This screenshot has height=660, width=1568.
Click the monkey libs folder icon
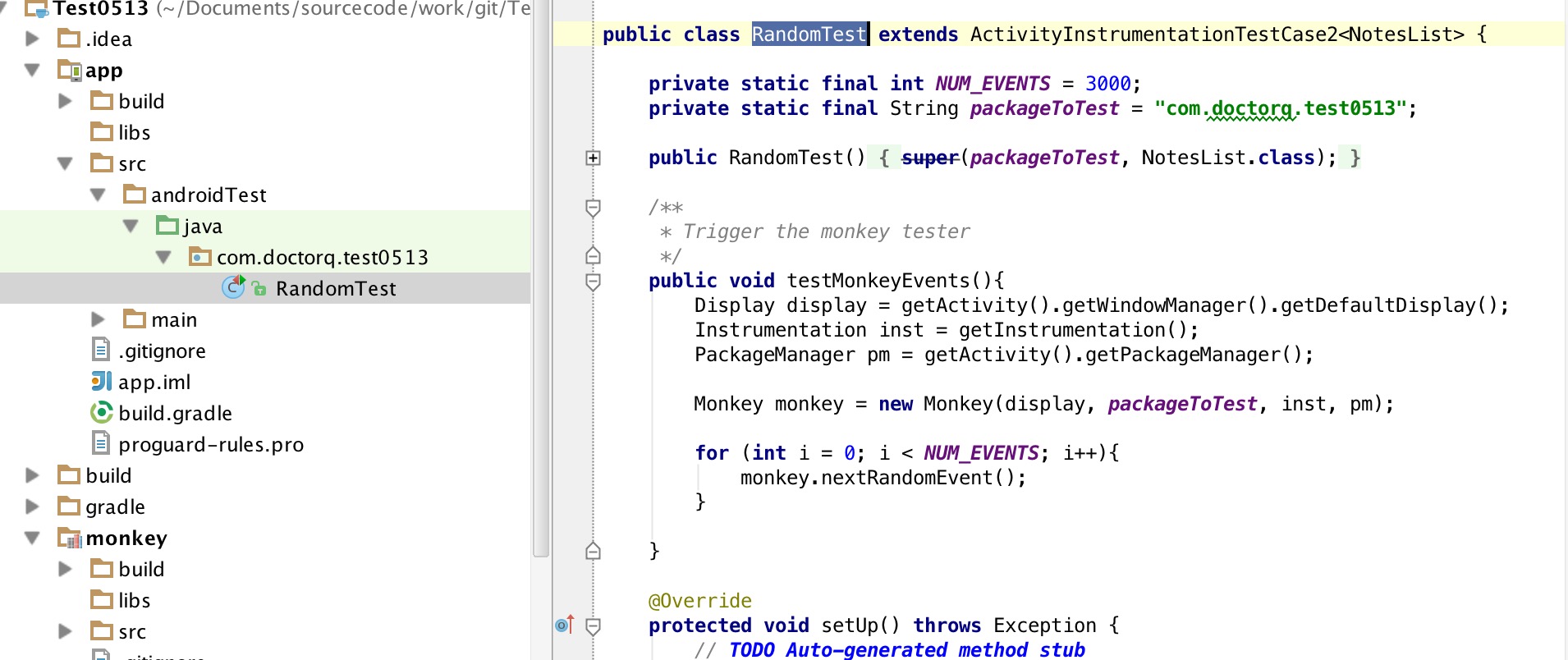tap(102, 600)
